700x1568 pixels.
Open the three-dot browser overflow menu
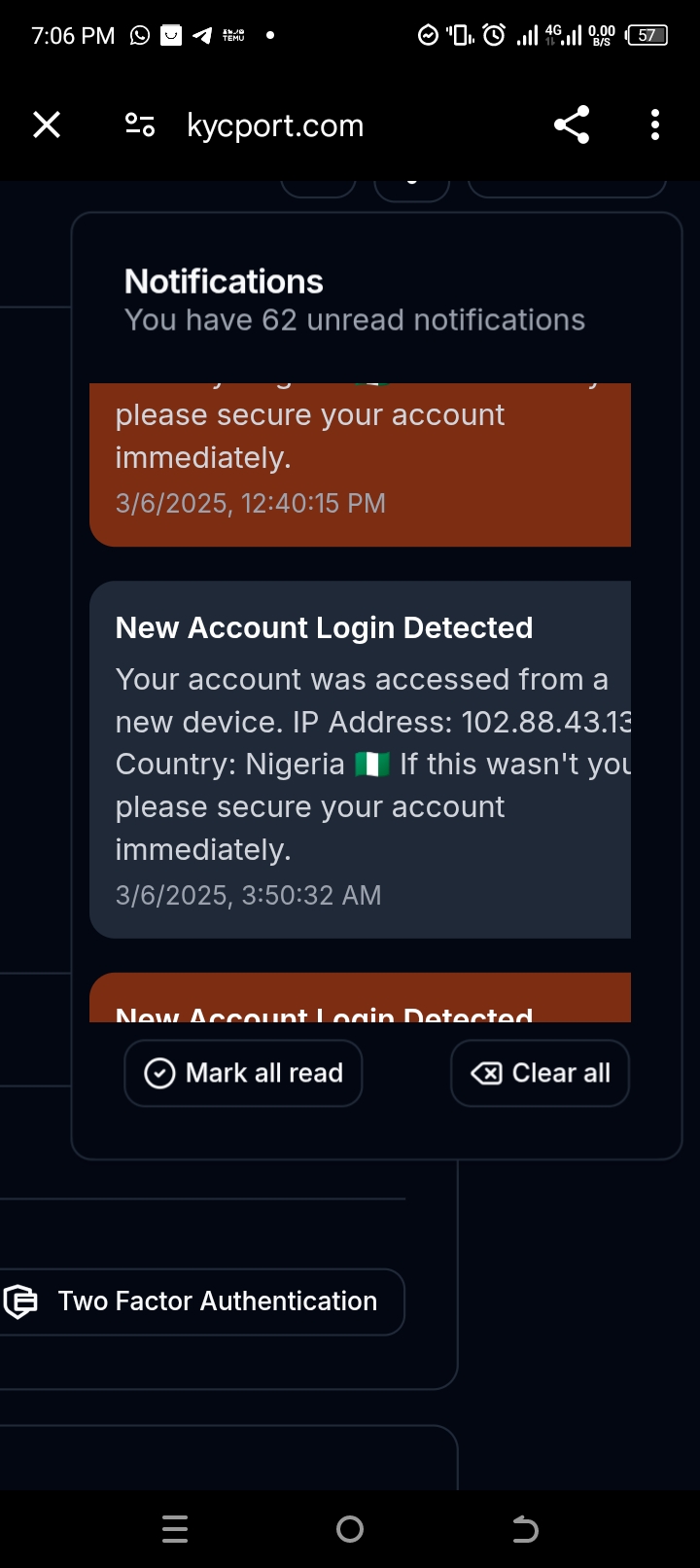coord(655,125)
